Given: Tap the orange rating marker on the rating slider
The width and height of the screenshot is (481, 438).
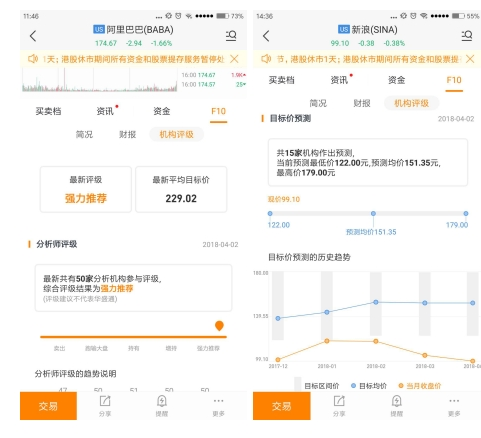Looking at the screenshot, I should [x=219, y=326].
